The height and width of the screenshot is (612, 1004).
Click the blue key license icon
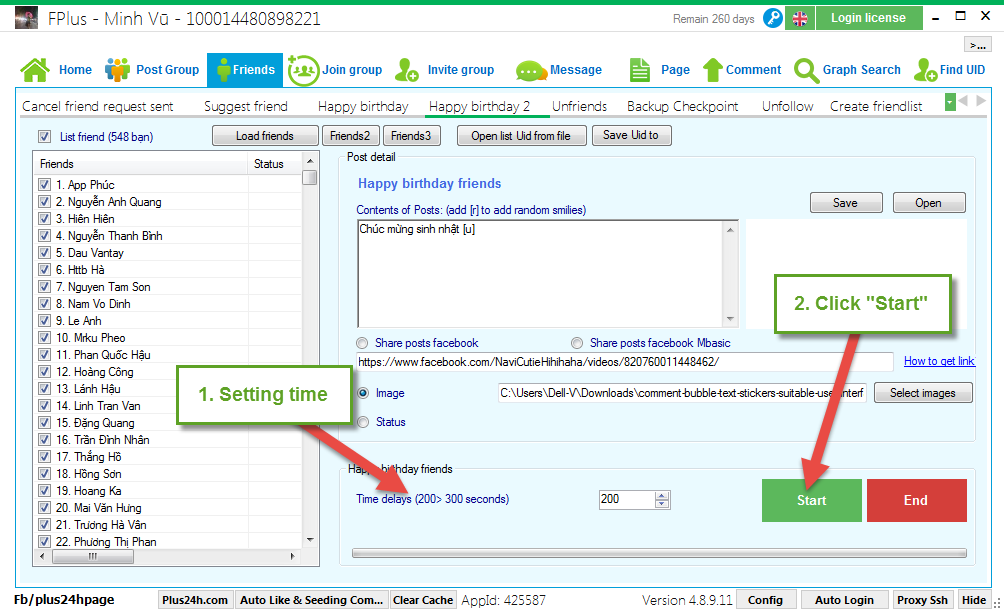[773, 18]
